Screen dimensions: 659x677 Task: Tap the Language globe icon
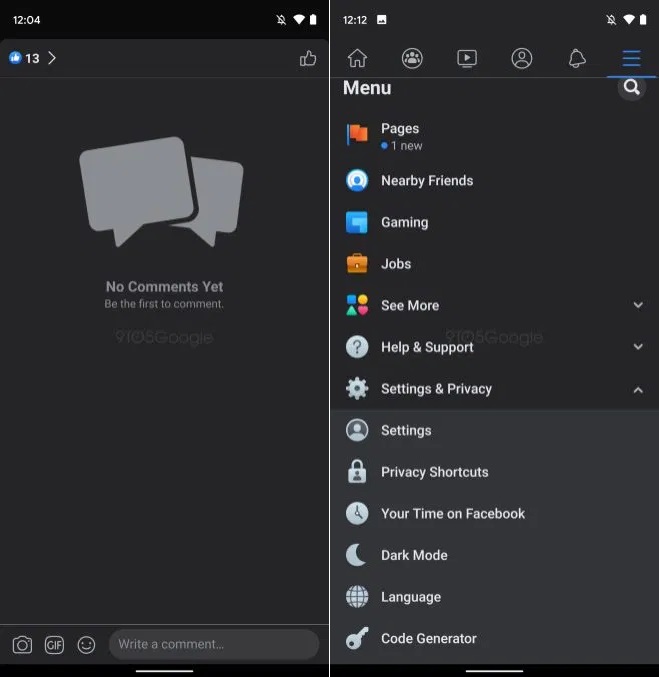[357, 596]
